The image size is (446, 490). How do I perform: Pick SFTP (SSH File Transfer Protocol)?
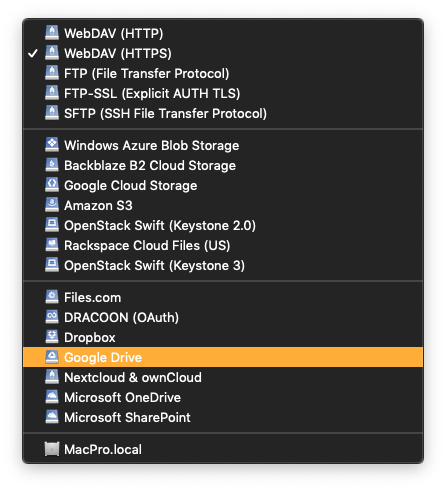(223, 113)
